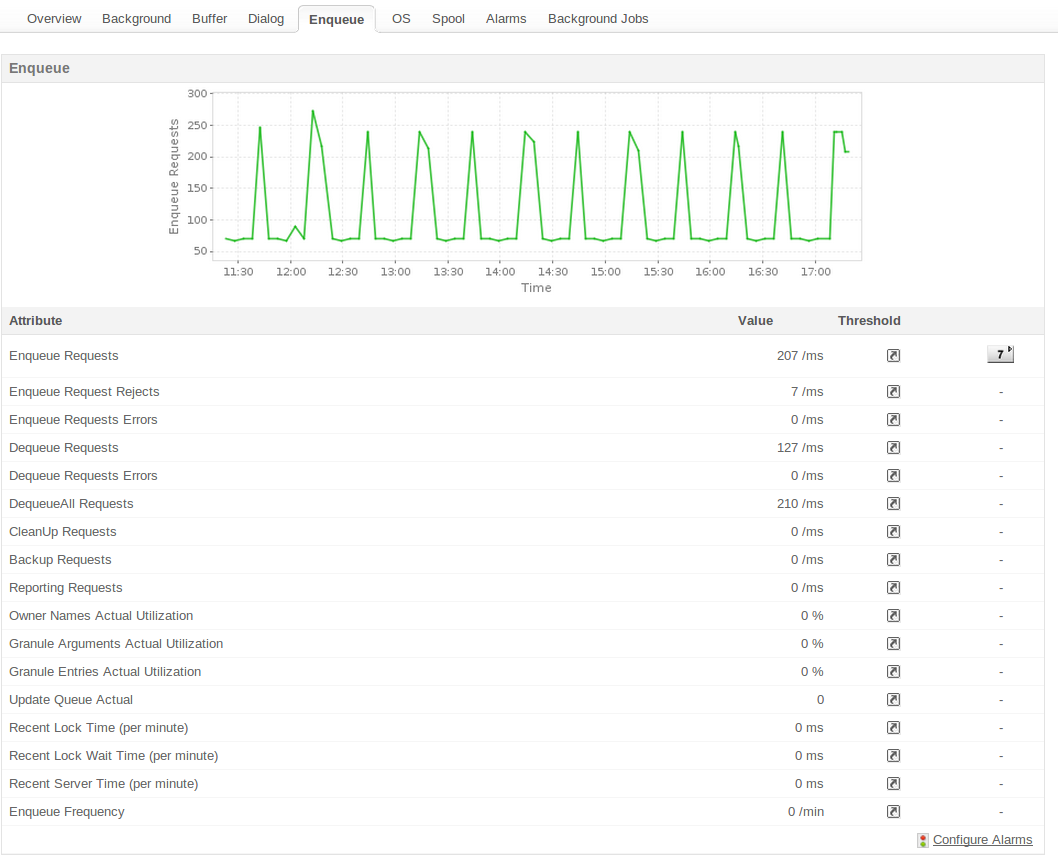Select the OS tab
Viewport: 1058px width, 865px height.
tap(401, 19)
